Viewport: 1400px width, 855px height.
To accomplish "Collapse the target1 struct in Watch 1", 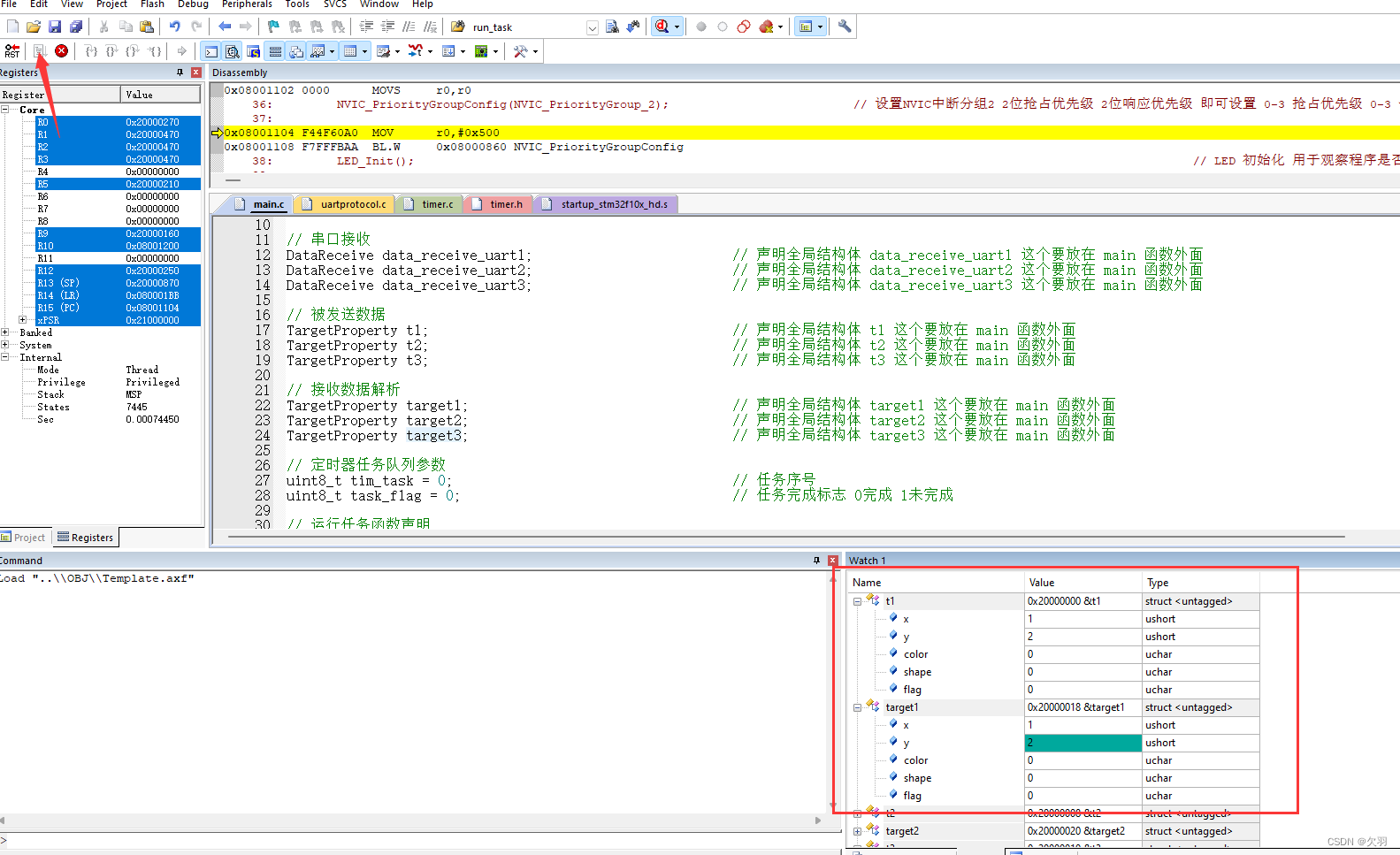I will (x=857, y=707).
